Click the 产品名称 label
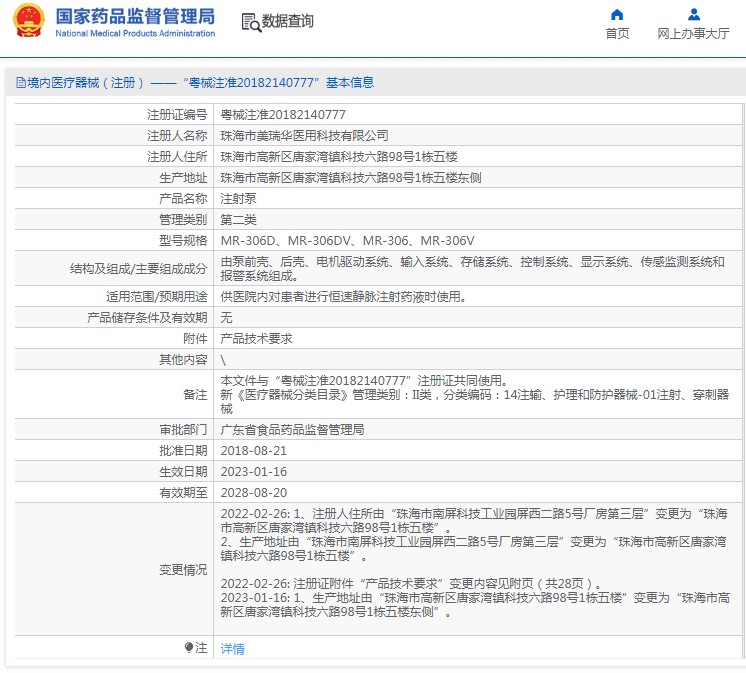 [183, 198]
